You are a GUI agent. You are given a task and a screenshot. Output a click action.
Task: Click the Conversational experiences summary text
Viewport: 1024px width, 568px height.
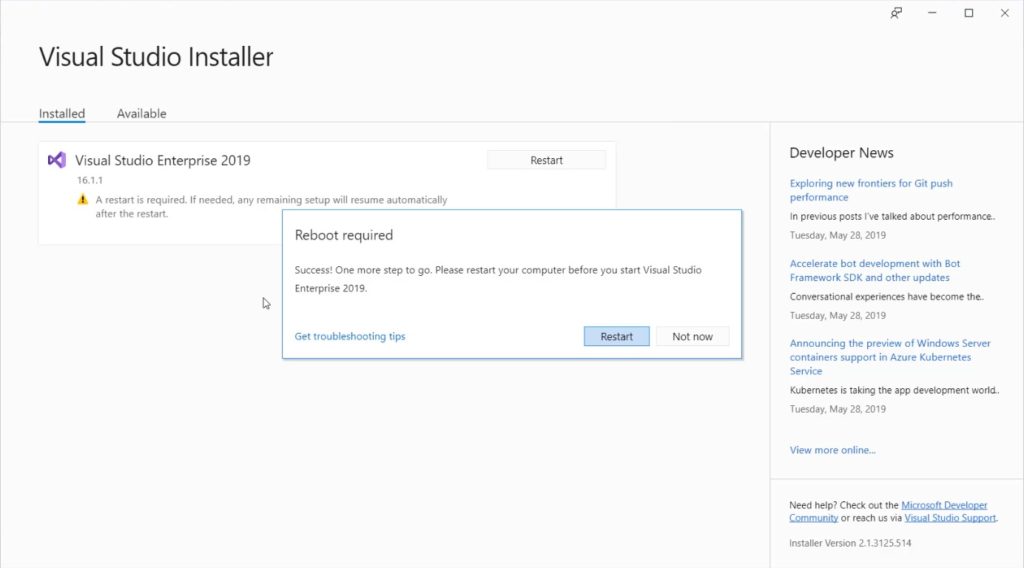click(x=887, y=296)
